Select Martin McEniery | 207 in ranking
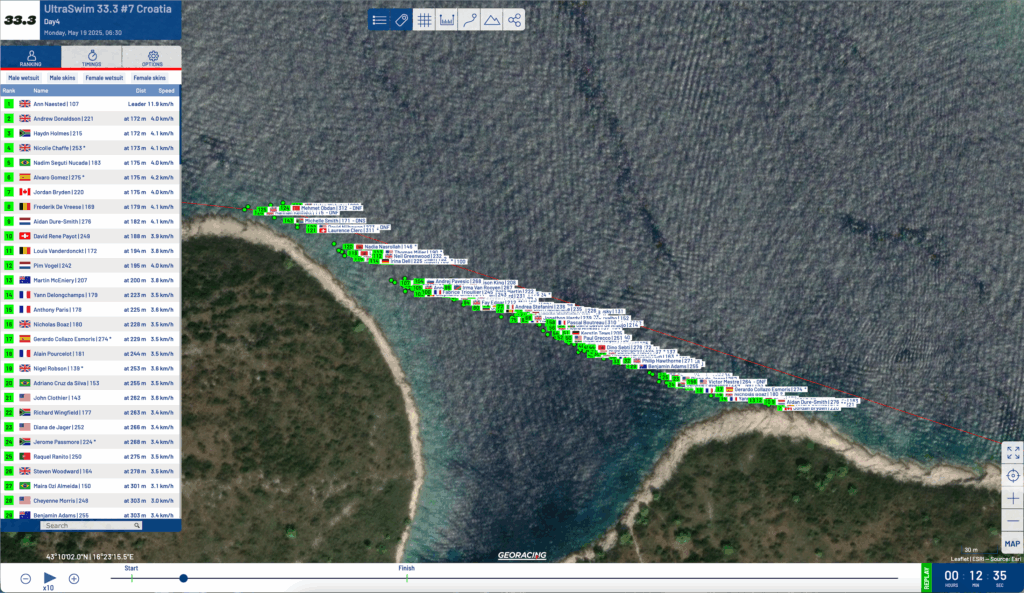The height and width of the screenshot is (593, 1024). (x=91, y=280)
